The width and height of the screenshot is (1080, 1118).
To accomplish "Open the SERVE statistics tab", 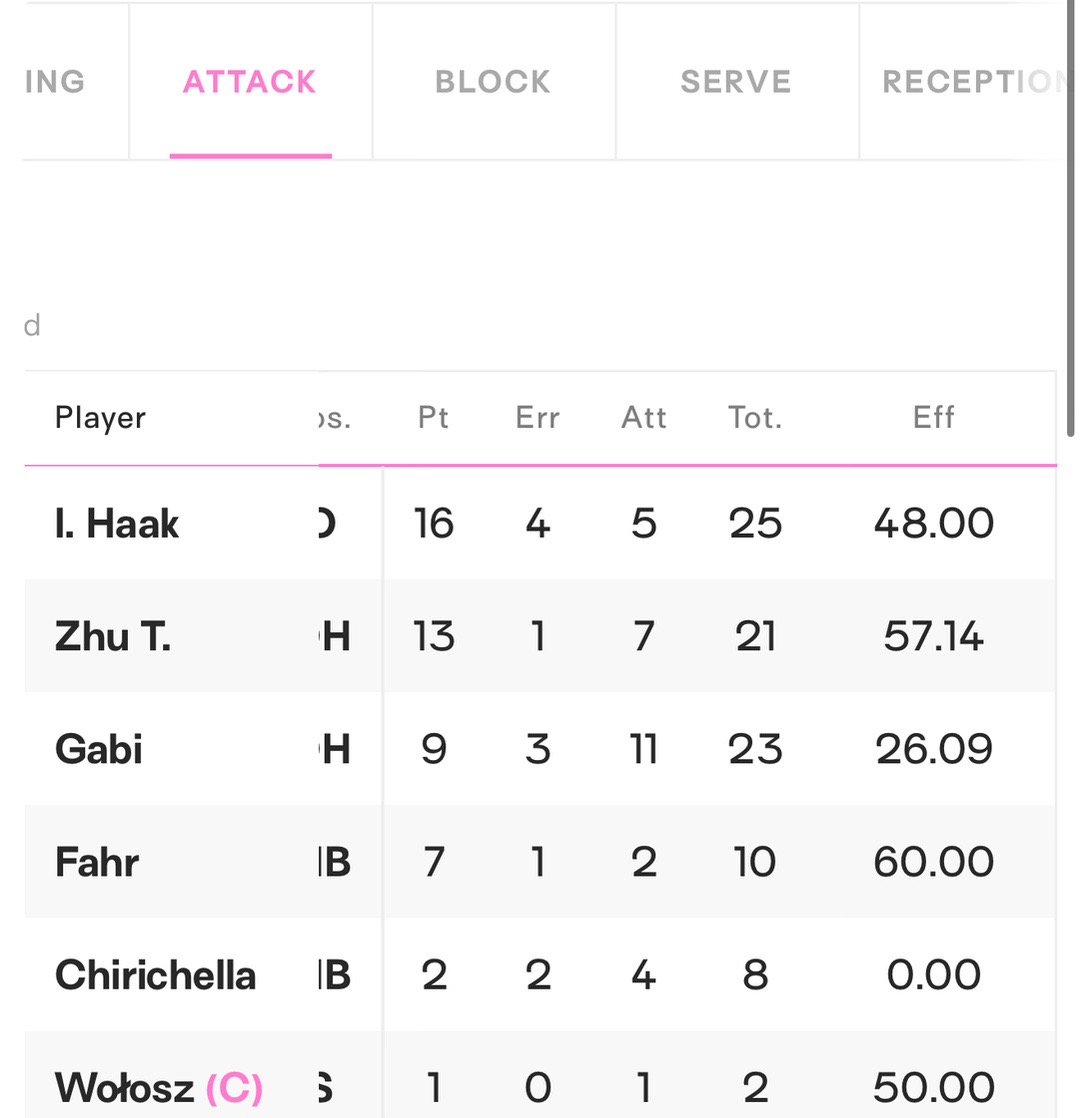I will (736, 82).
